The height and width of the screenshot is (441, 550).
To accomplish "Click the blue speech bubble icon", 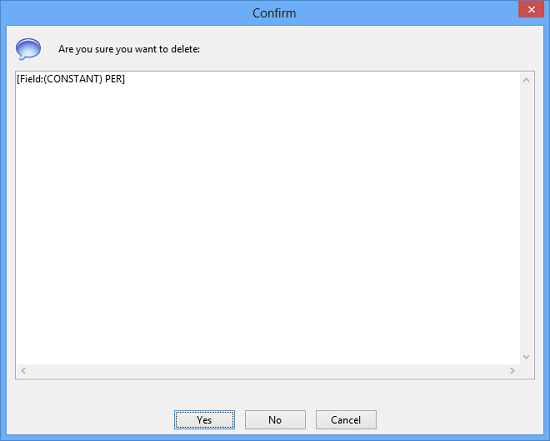I will [x=28, y=49].
